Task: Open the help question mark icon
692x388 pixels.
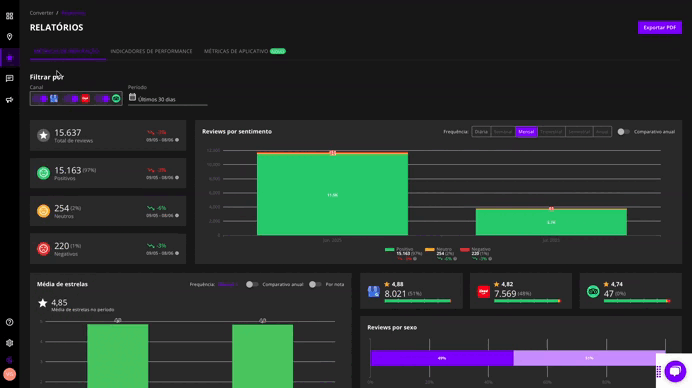Action: coord(9,322)
